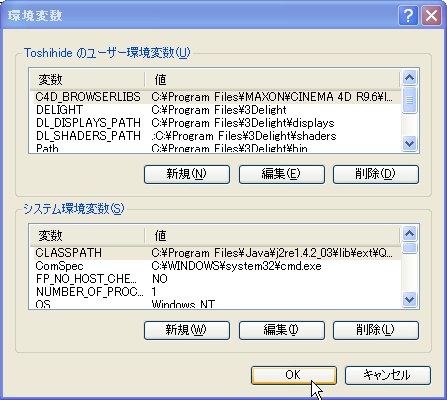The image size is (447, 400).
Task: Select the C4D_BROWSERLIBS variable row
Action: (215, 97)
